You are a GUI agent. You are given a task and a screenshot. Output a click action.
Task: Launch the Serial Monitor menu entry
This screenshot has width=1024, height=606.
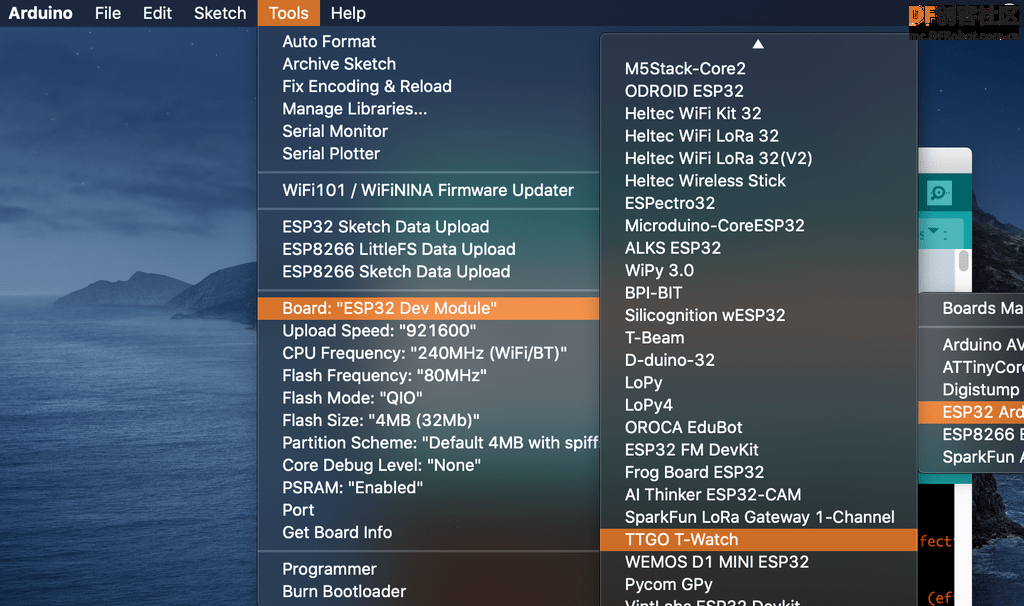428,131
